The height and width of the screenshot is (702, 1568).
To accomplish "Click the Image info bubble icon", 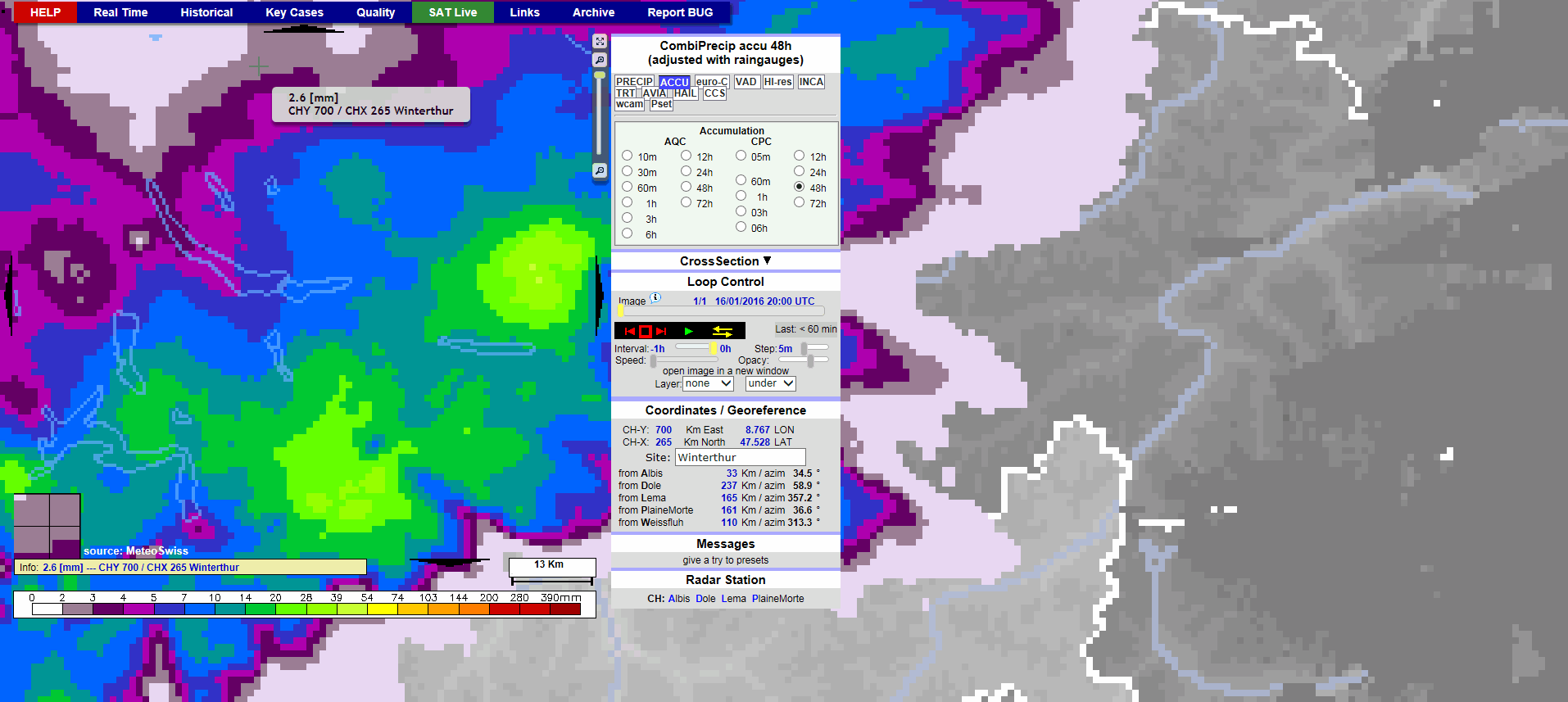I will [x=655, y=298].
